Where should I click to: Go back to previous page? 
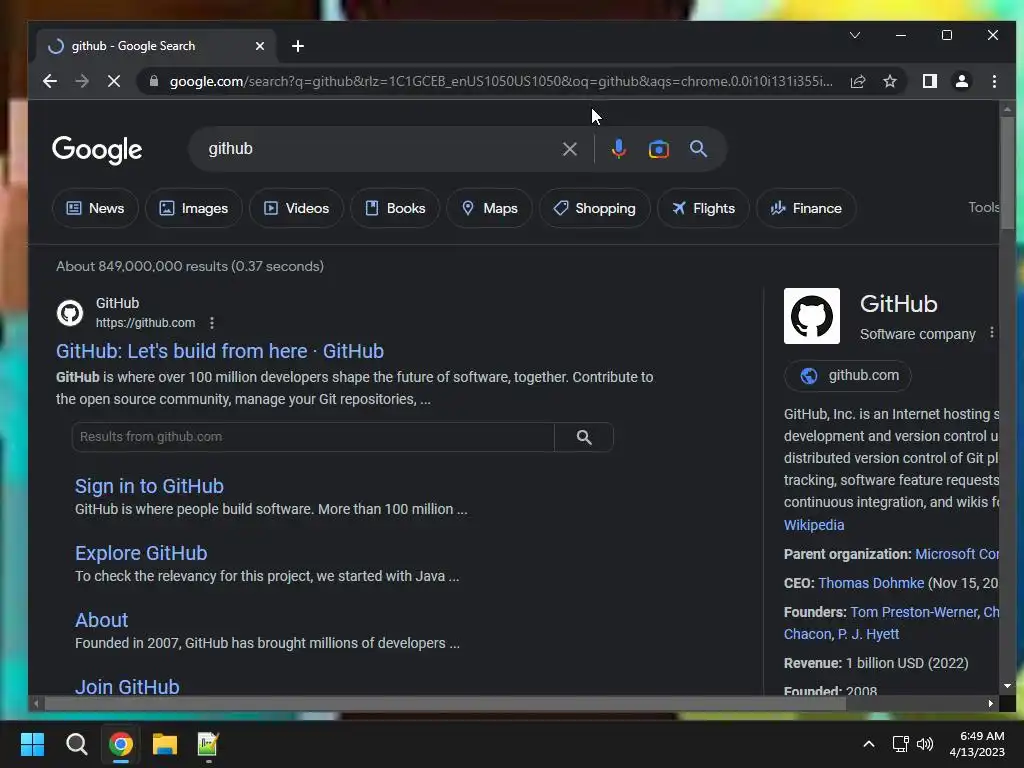[50, 82]
